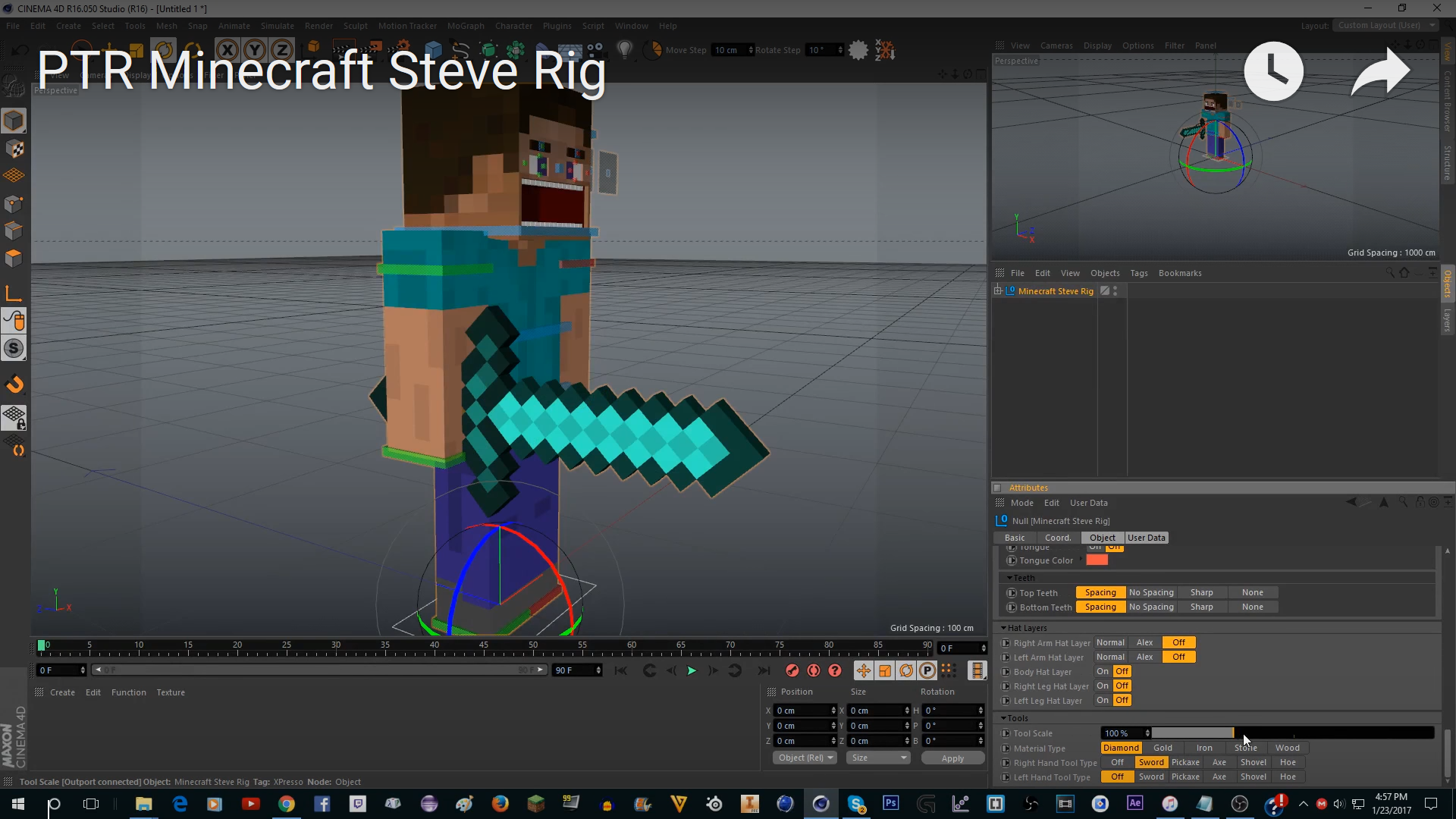This screenshot has height=819, width=1456.
Task: Select the Minecraft Steve Rig object
Action: coord(1055,291)
